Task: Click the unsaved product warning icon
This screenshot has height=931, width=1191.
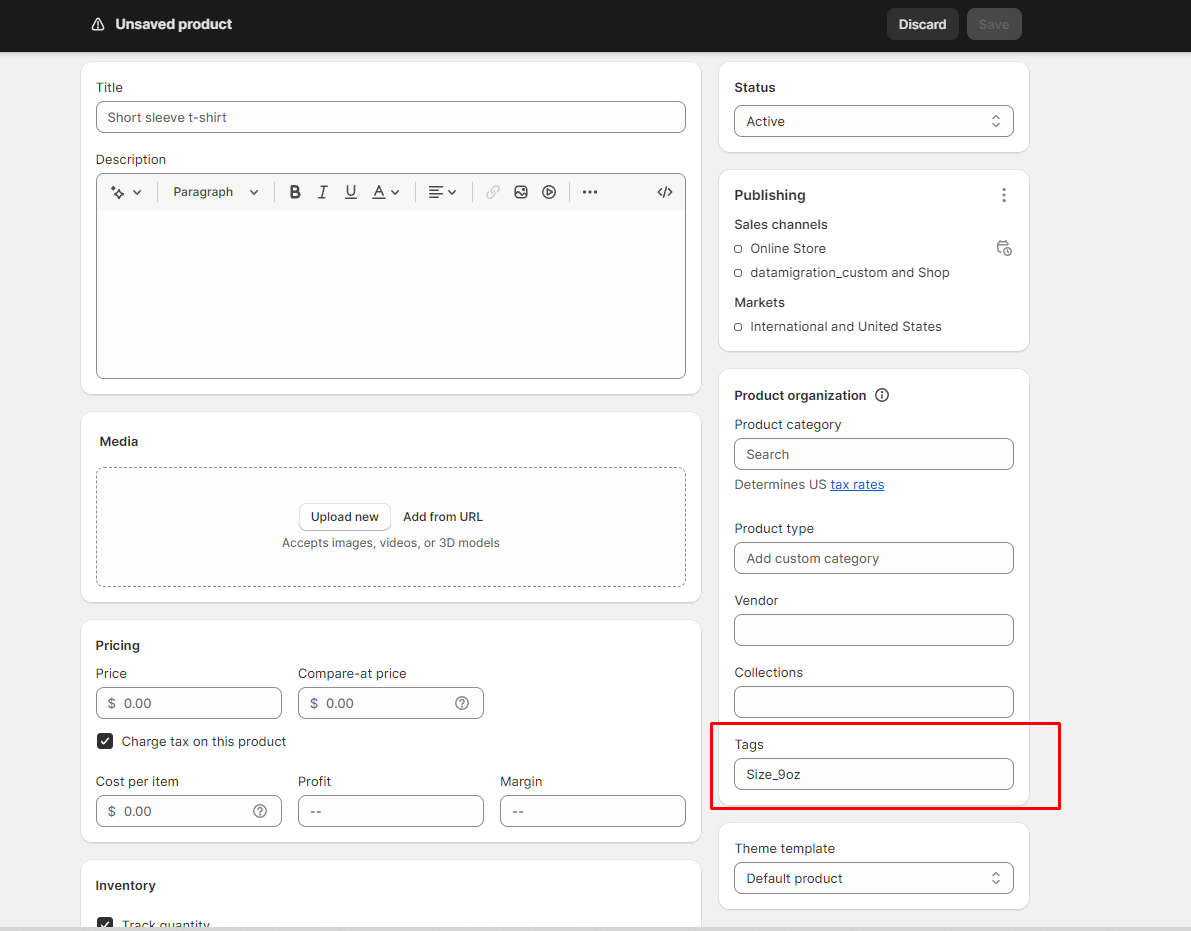Action: coord(98,24)
